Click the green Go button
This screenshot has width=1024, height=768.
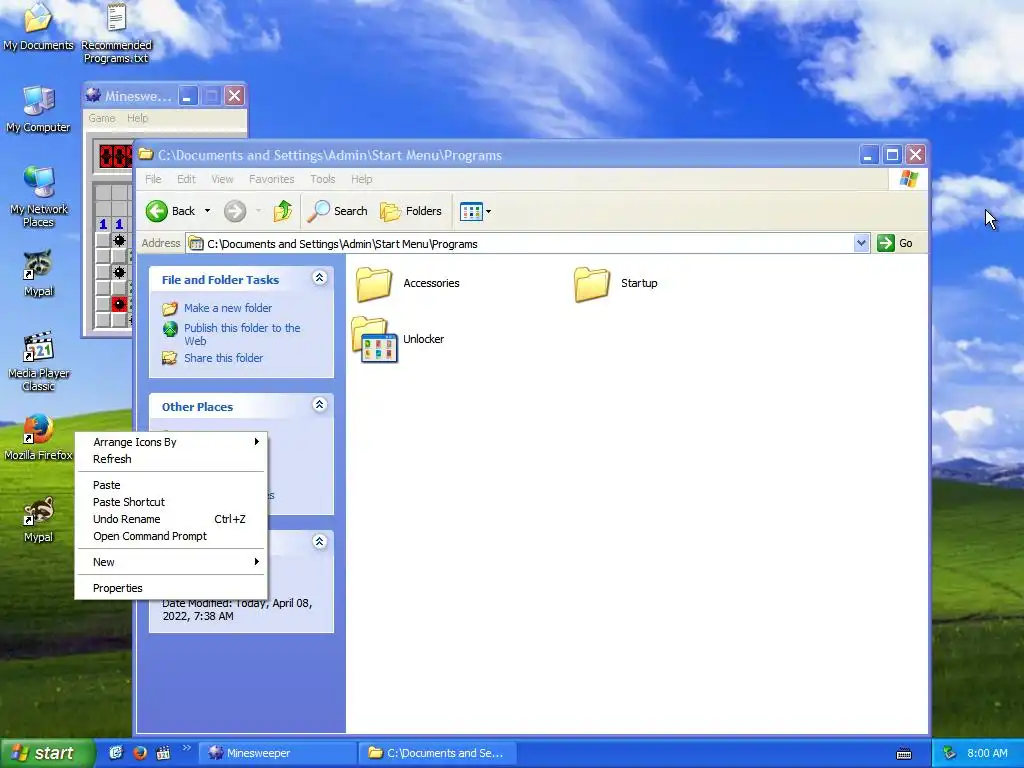tap(895, 244)
